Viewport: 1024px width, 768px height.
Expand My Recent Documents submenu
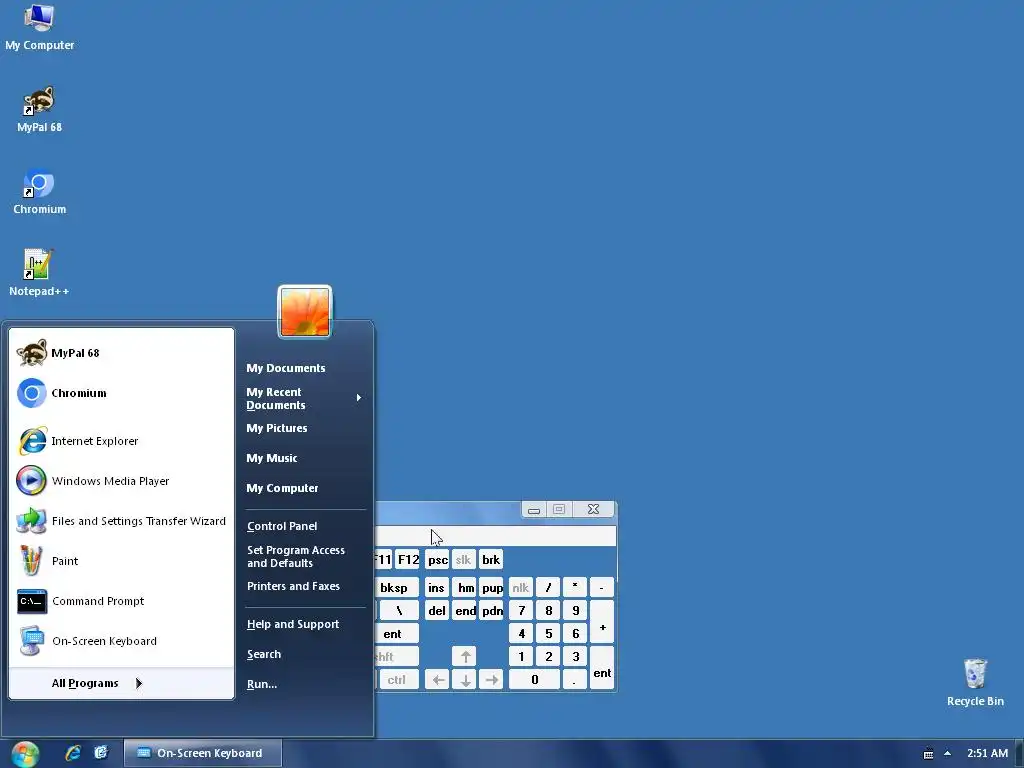[304, 398]
